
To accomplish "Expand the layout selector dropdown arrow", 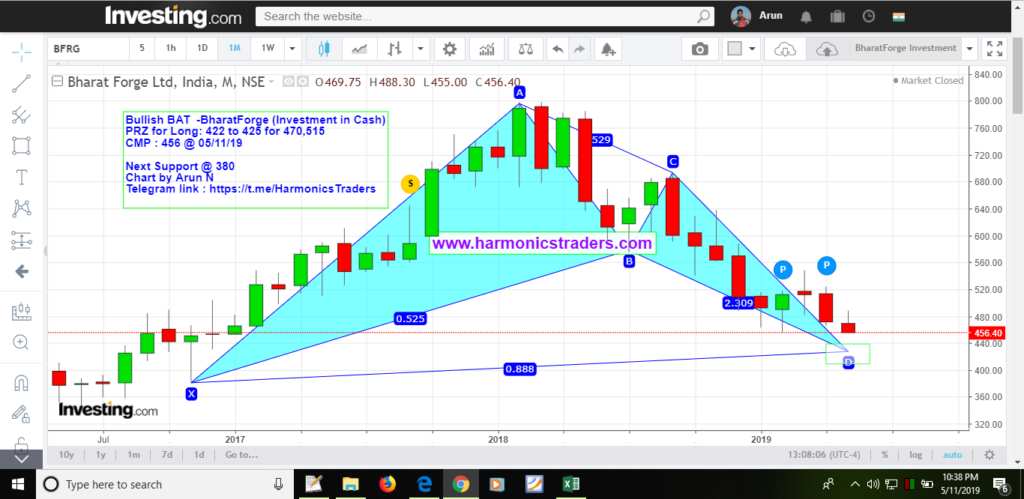I will [753, 49].
